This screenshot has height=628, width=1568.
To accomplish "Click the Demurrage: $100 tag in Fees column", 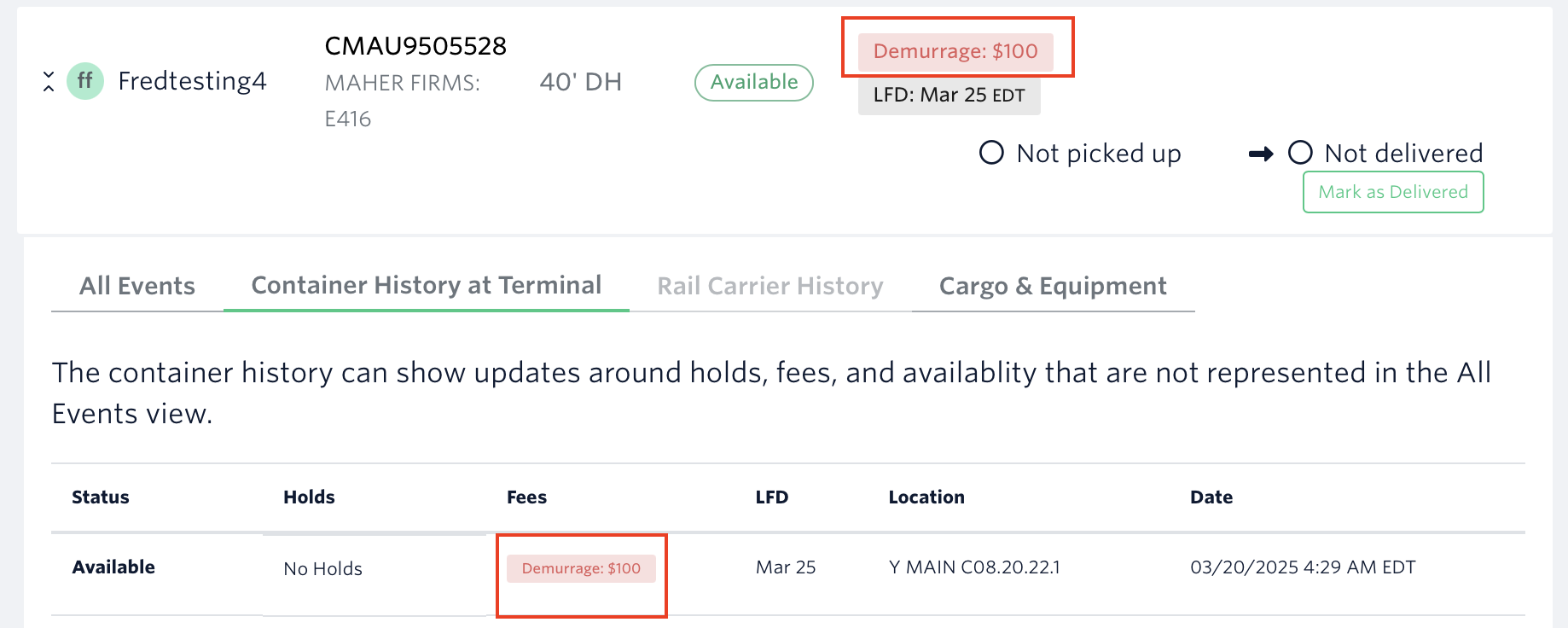I will (x=581, y=568).
